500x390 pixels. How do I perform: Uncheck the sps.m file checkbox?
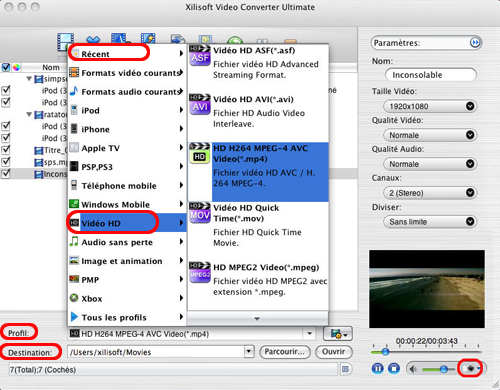[6, 162]
